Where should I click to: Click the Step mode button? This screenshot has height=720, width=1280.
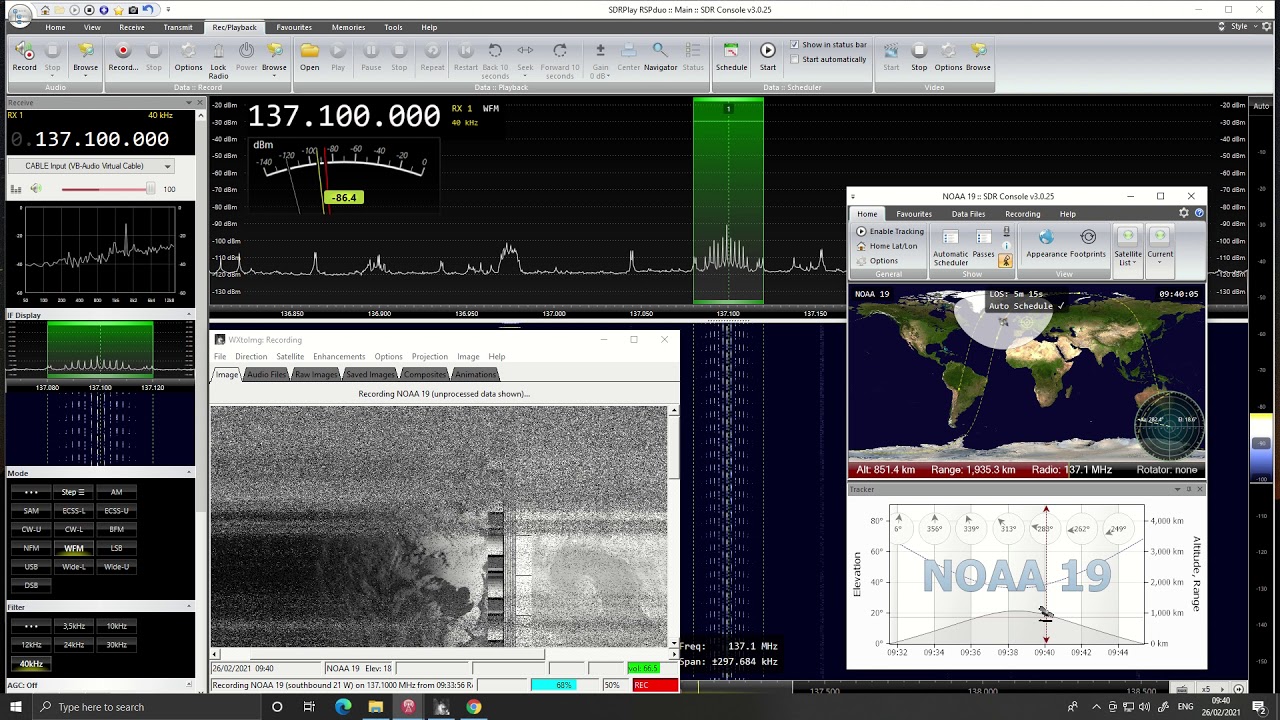(74, 492)
